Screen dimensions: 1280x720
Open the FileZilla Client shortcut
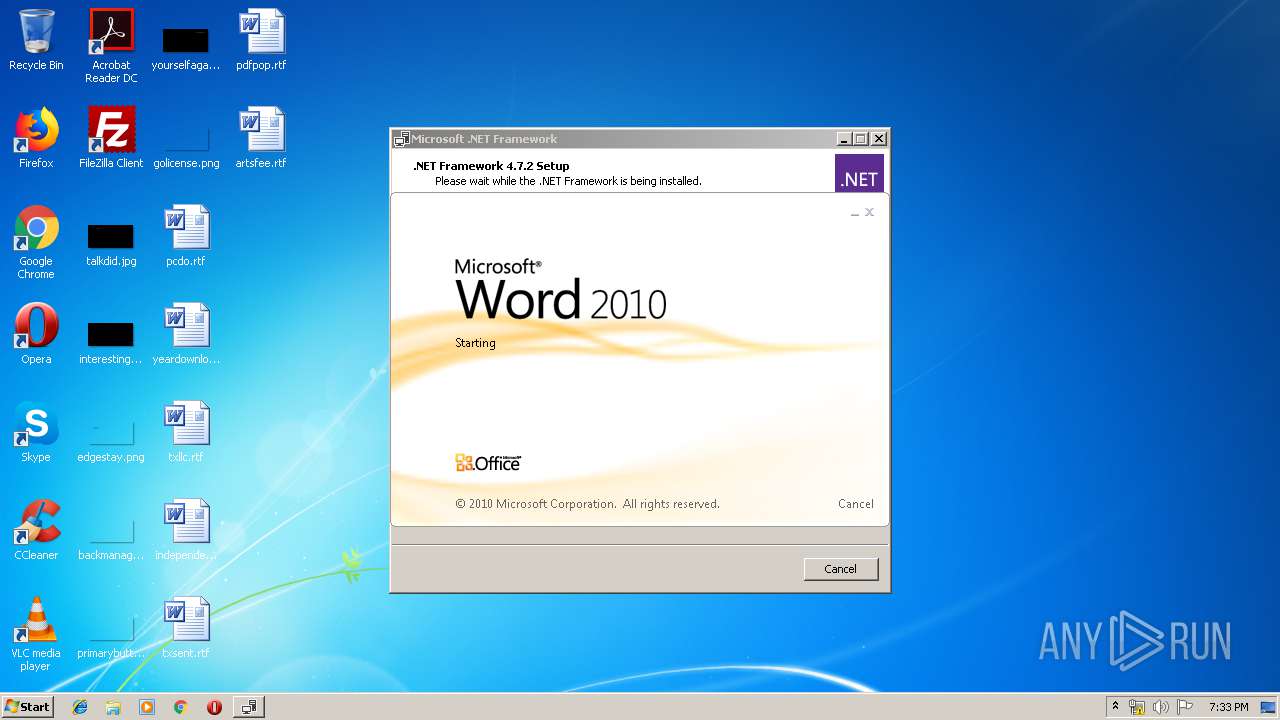click(111, 138)
